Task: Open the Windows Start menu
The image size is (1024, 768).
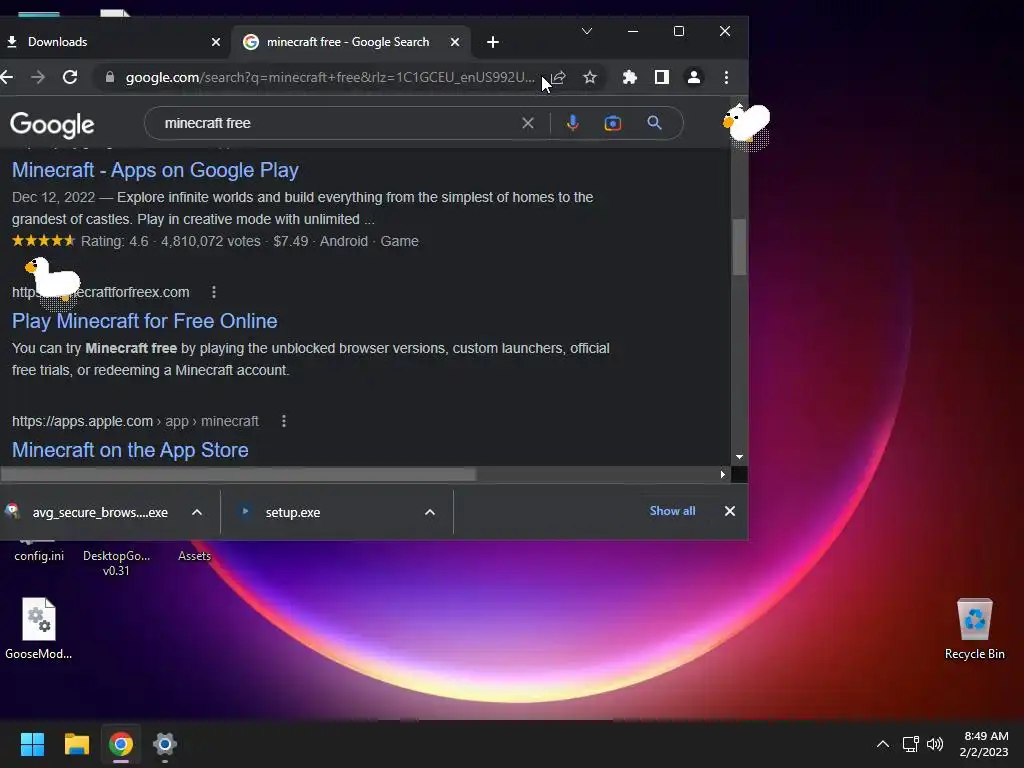Action: tap(32, 744)
